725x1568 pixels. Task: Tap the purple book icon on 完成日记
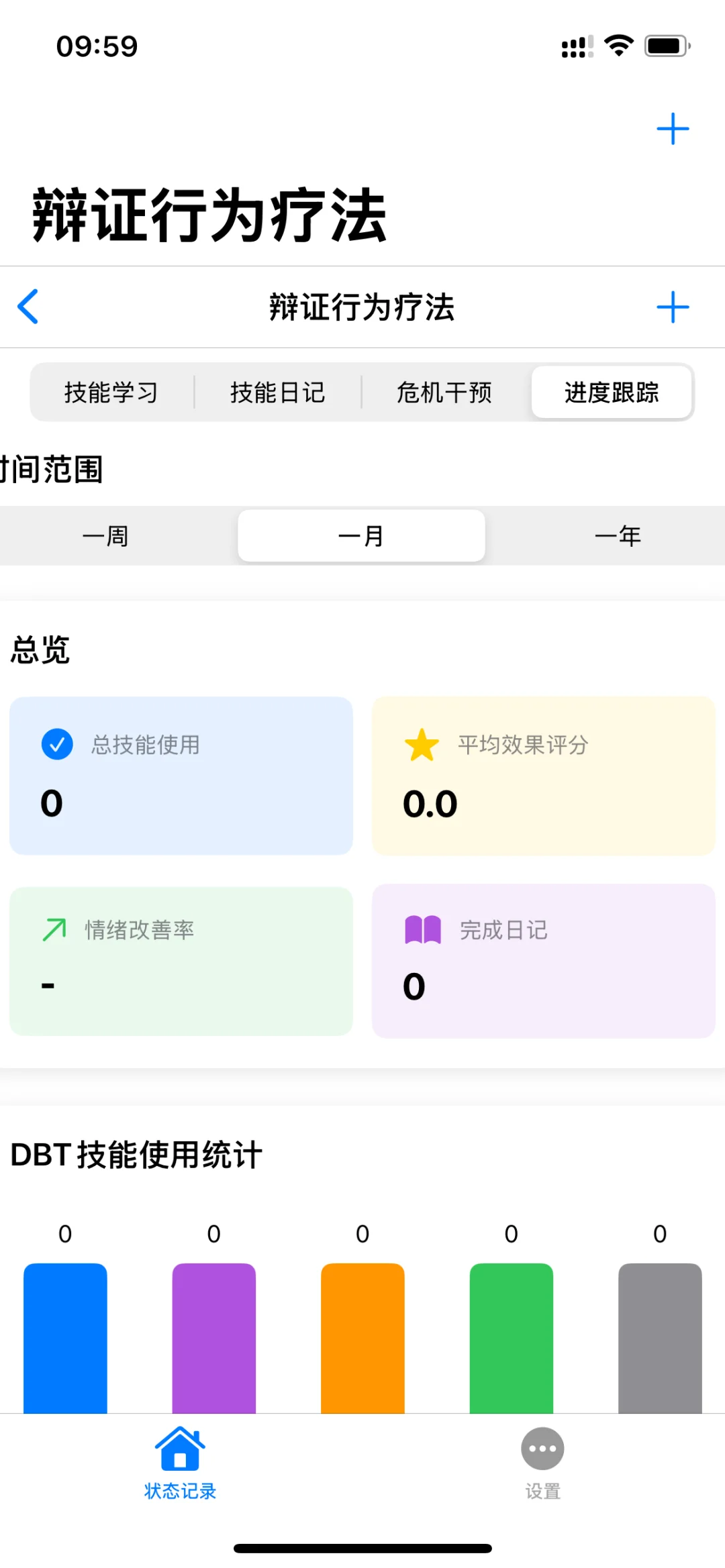pyautogui.click(x=423, y=930)
